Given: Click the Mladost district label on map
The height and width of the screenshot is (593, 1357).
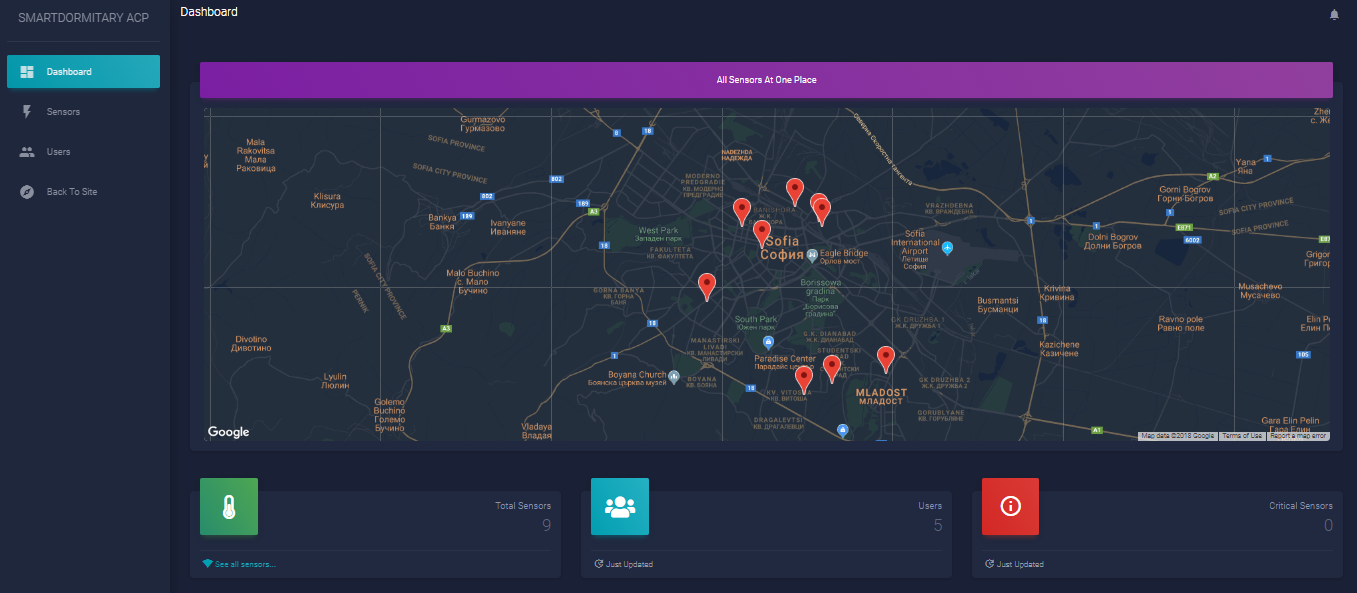Looking at the screenshot, I should (881, 396).
